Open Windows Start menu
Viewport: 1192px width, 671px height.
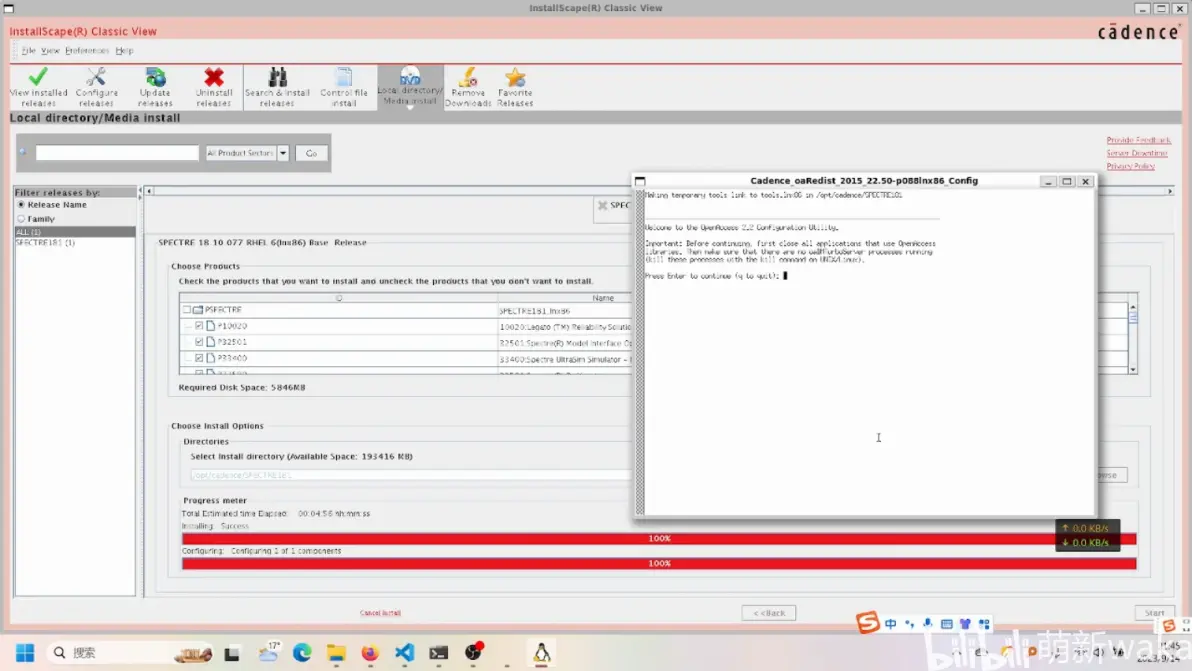point(25,653)
